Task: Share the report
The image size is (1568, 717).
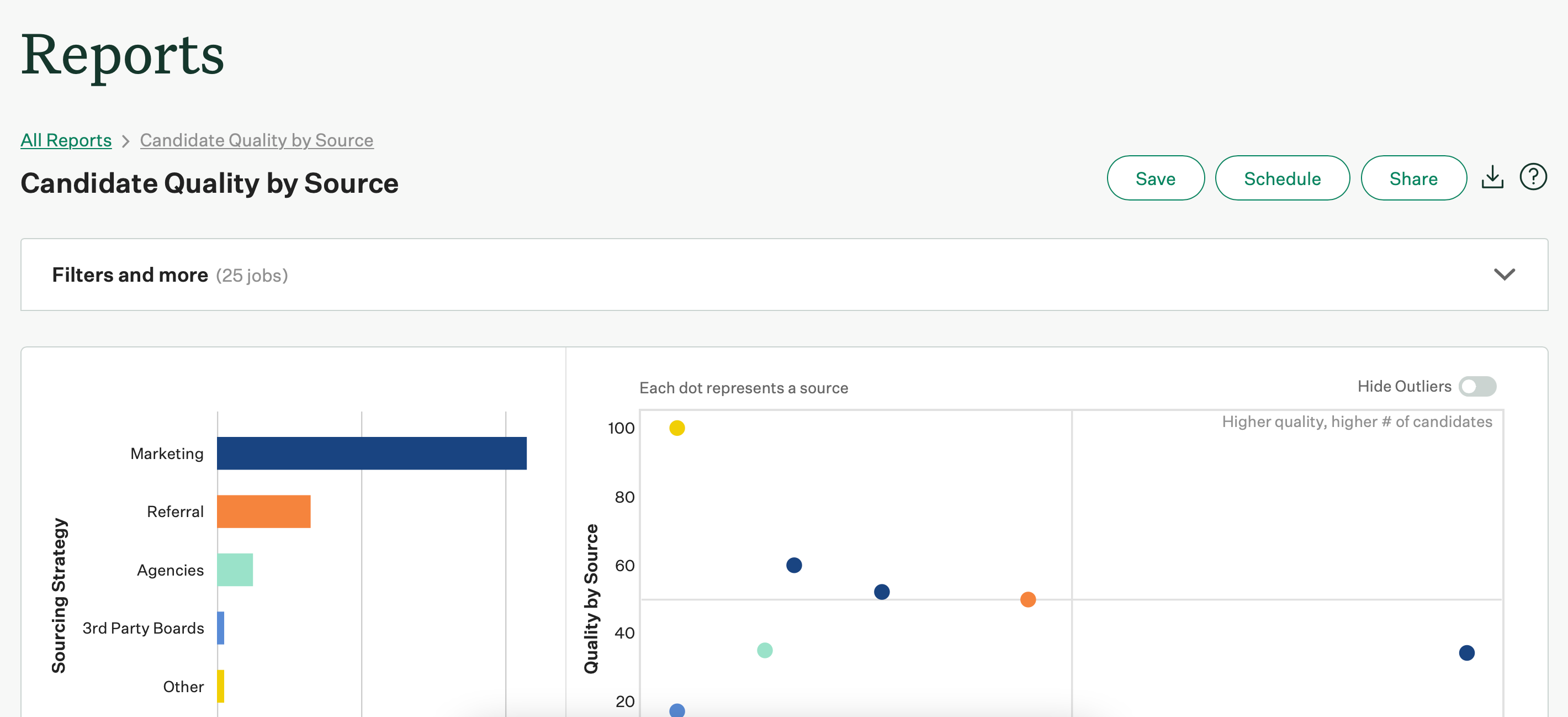Action: pos(1413,178)
